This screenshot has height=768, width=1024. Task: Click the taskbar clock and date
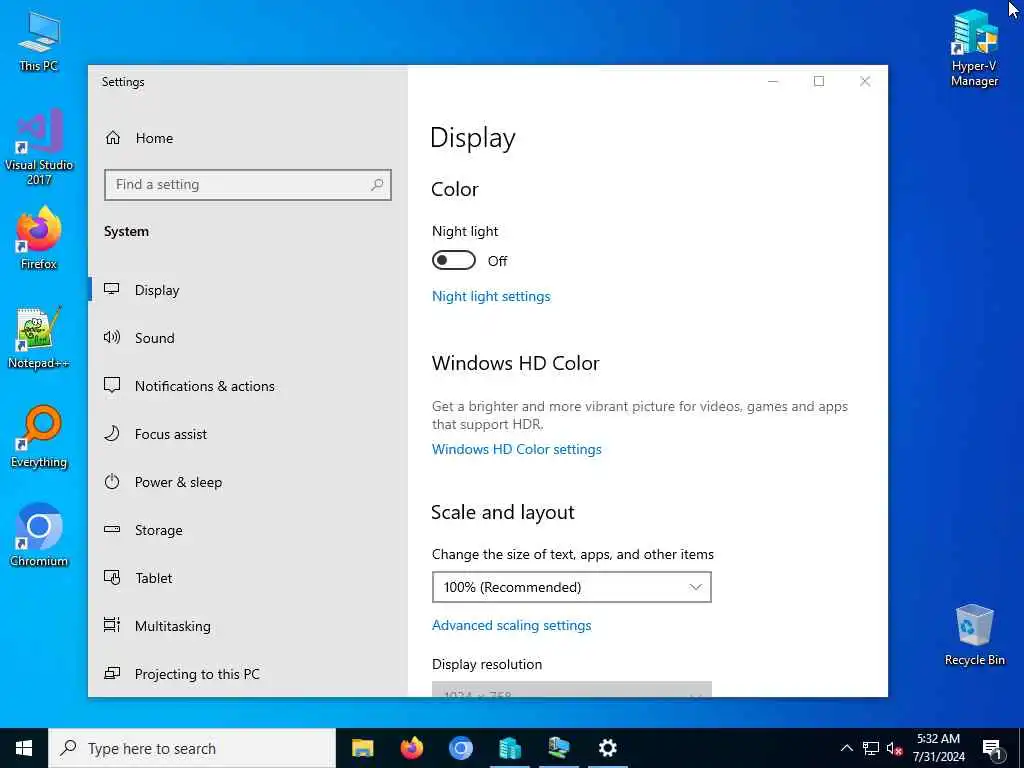[938, 748]
